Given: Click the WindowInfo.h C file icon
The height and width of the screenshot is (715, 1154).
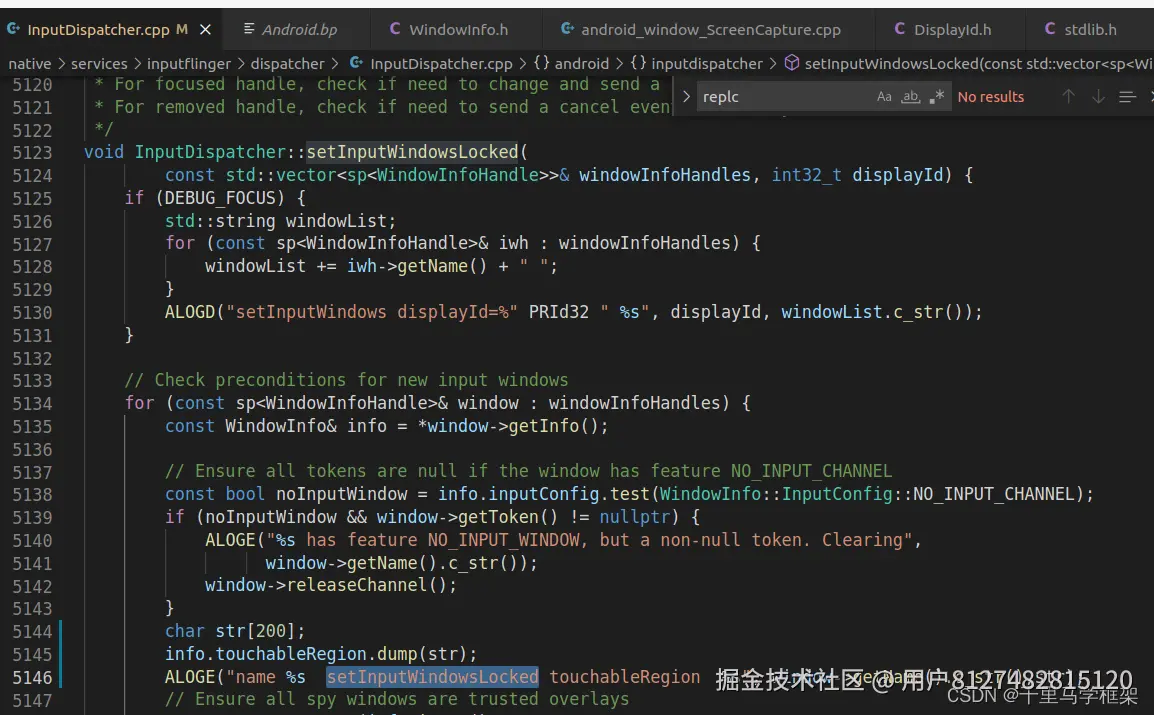Looking at the screenshot, I should (x=394, y=29).
